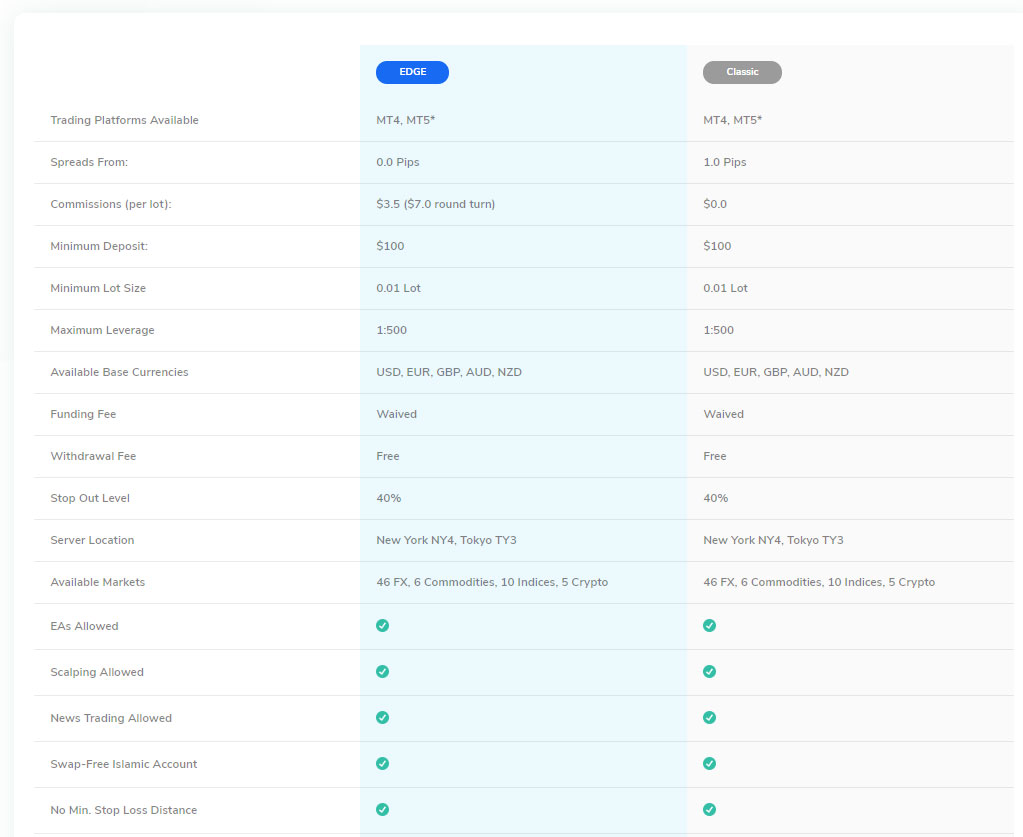Click EAs Allowed checkmark in EDGE column
This screenshot has height=837, width=1023.
click(382, 626)
